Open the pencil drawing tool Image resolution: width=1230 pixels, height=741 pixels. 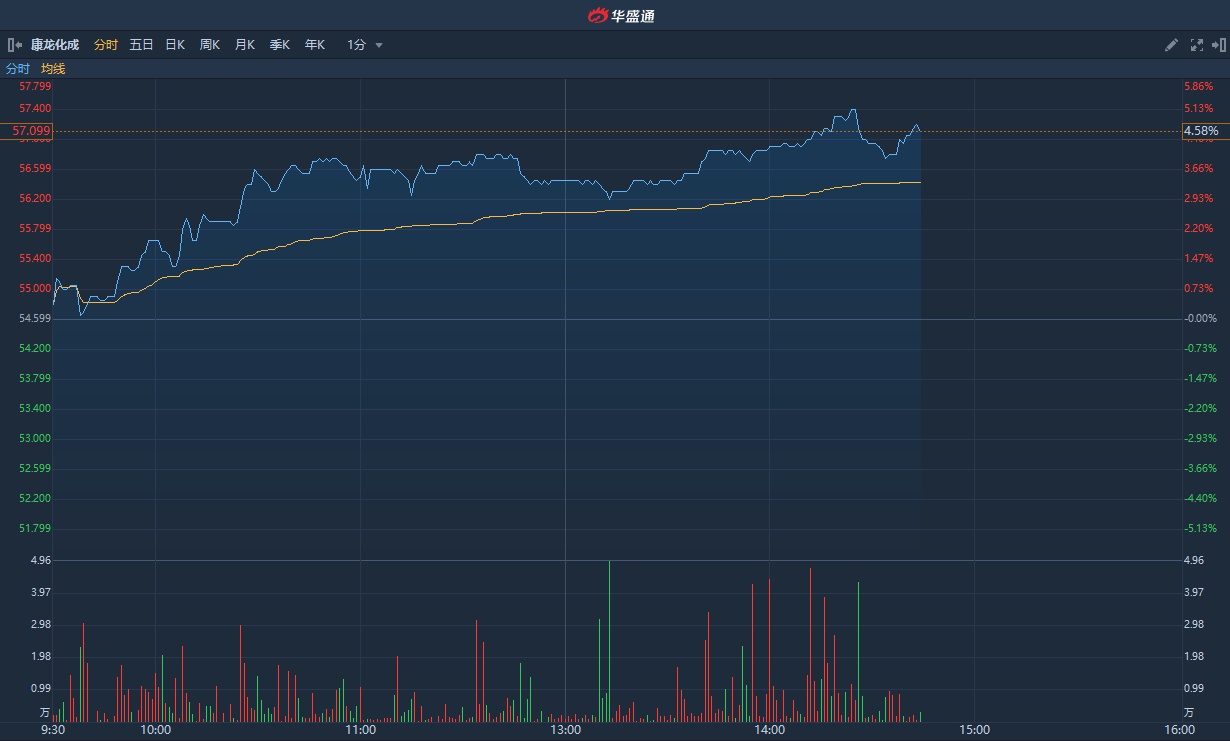coord(1172,45)
